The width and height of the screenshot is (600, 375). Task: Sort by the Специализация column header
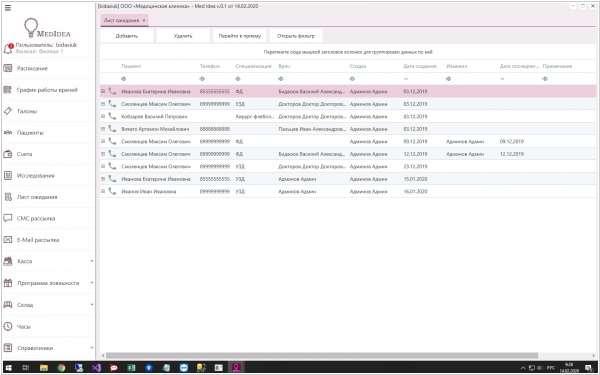(x=253, y=66)
